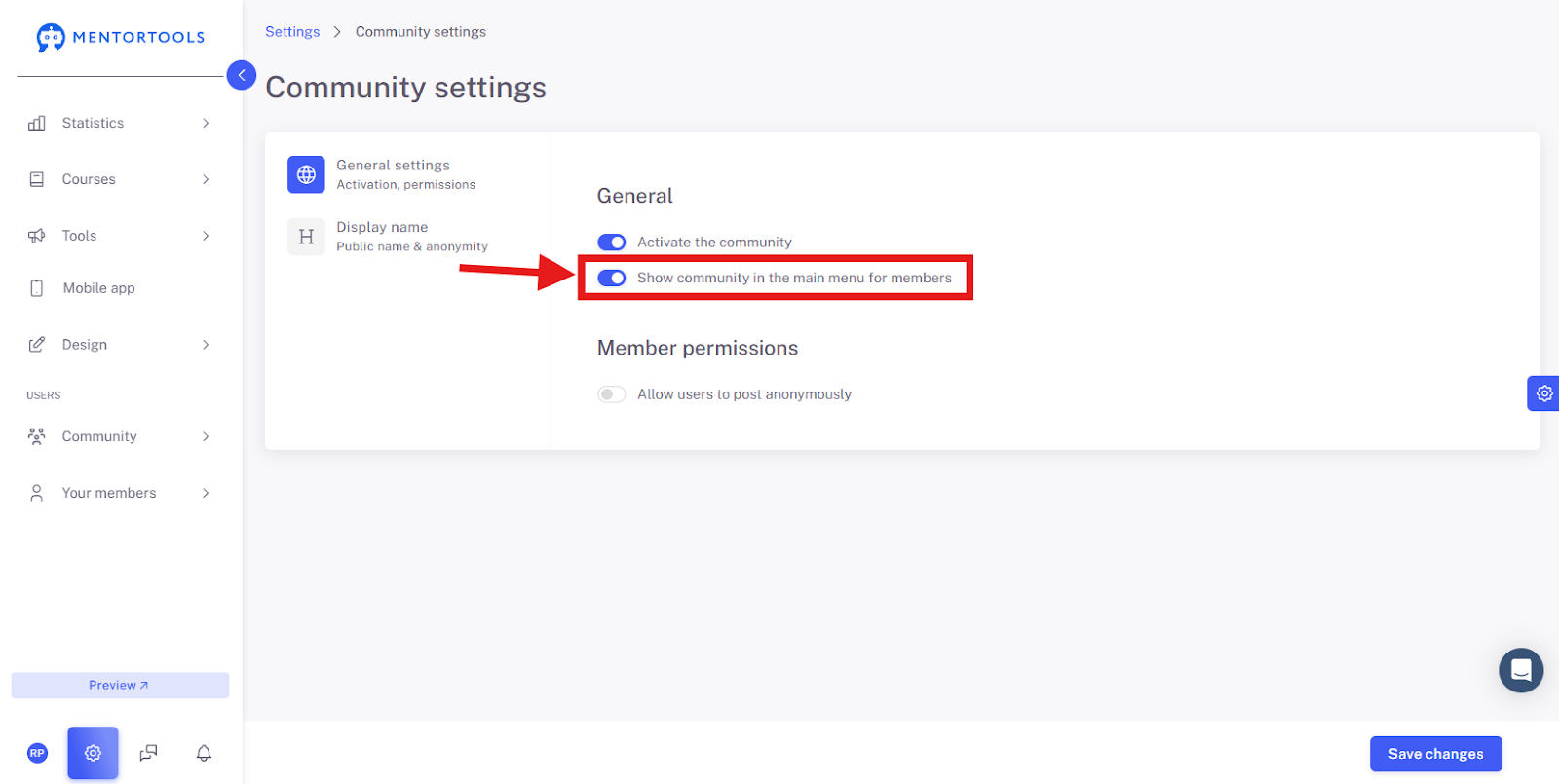Expand the Statistics menu chevron

[206, 123]
